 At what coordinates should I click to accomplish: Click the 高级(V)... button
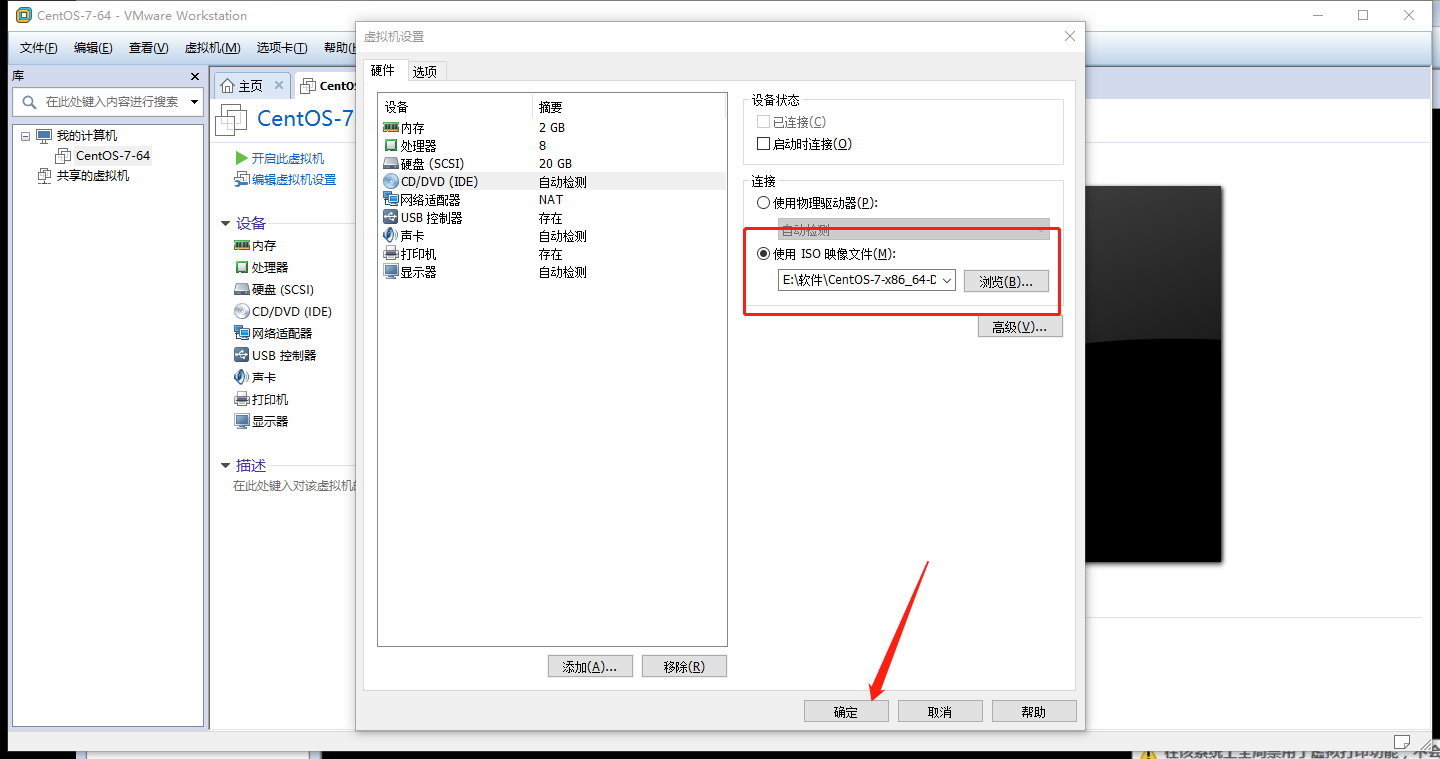[1020, 327]
